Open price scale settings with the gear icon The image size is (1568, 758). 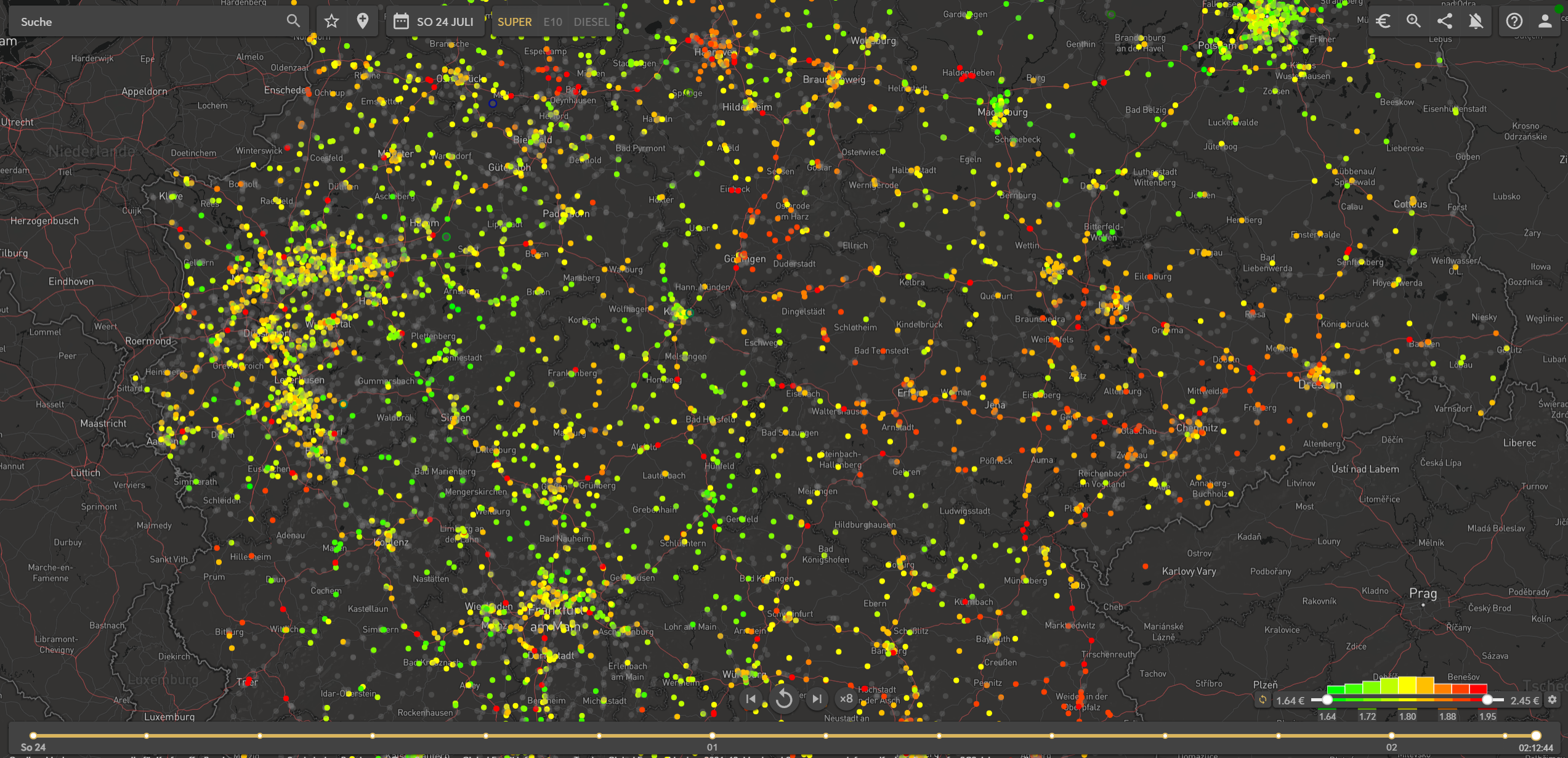pos(1553,700)
